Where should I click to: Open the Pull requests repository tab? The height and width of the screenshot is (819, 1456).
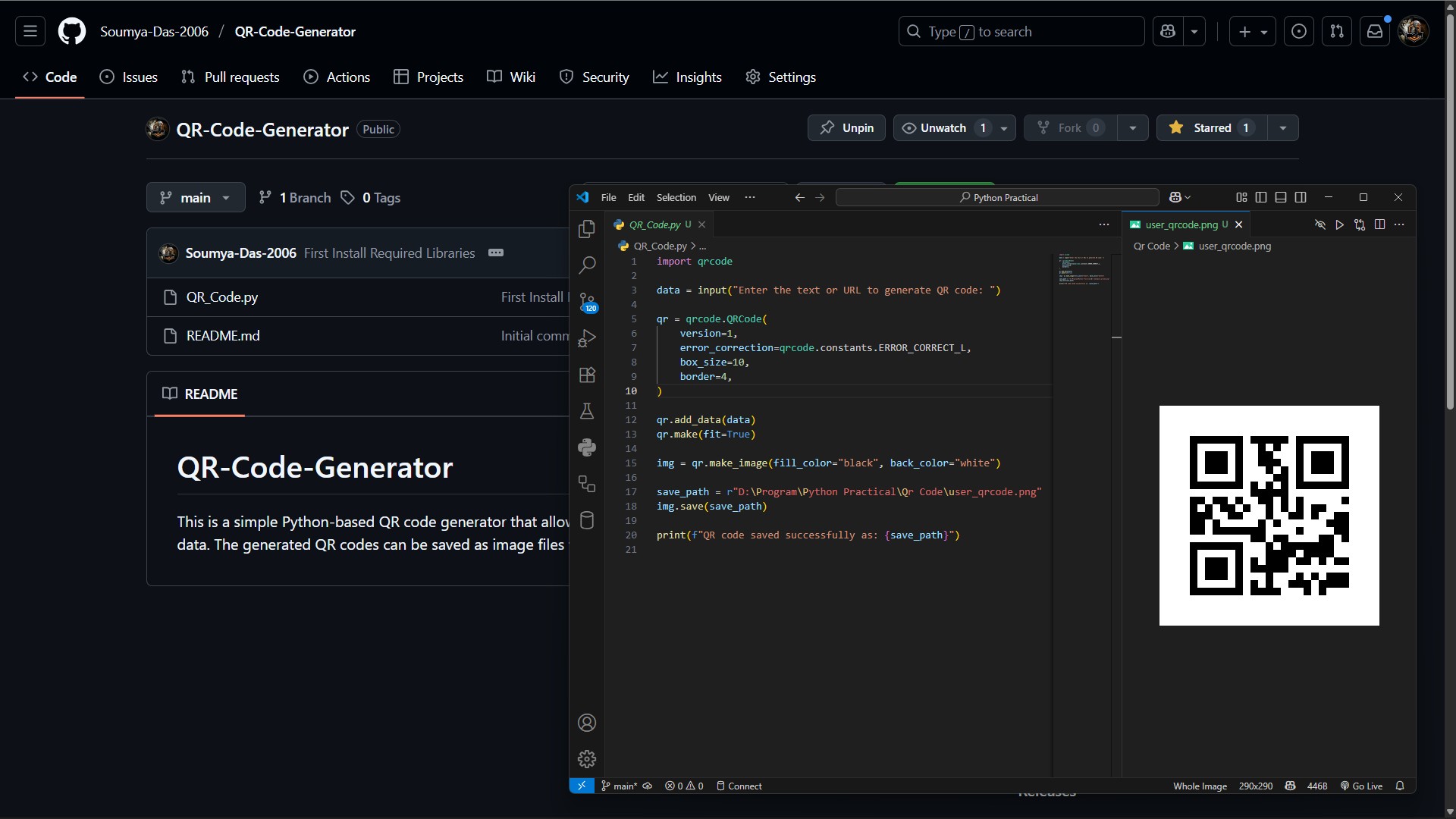click(x=231, y=77)
